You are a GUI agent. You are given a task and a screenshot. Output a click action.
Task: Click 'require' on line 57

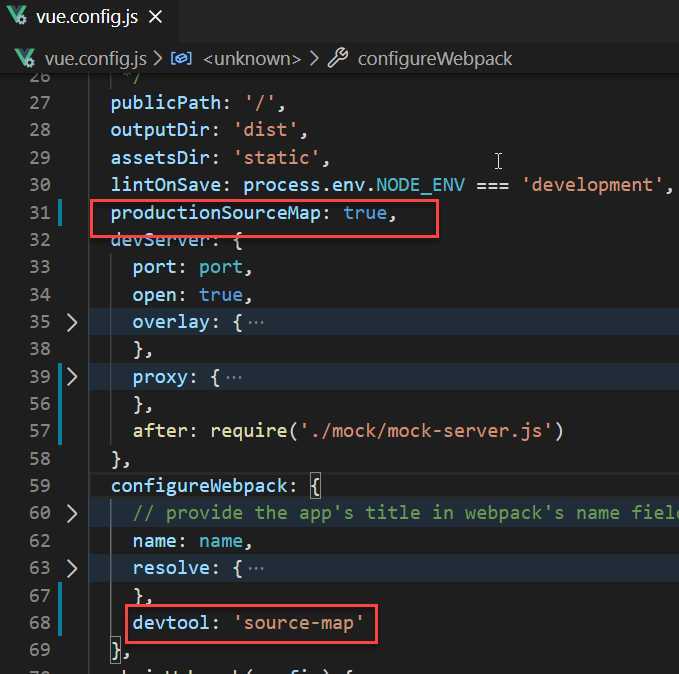click(249, 432)
